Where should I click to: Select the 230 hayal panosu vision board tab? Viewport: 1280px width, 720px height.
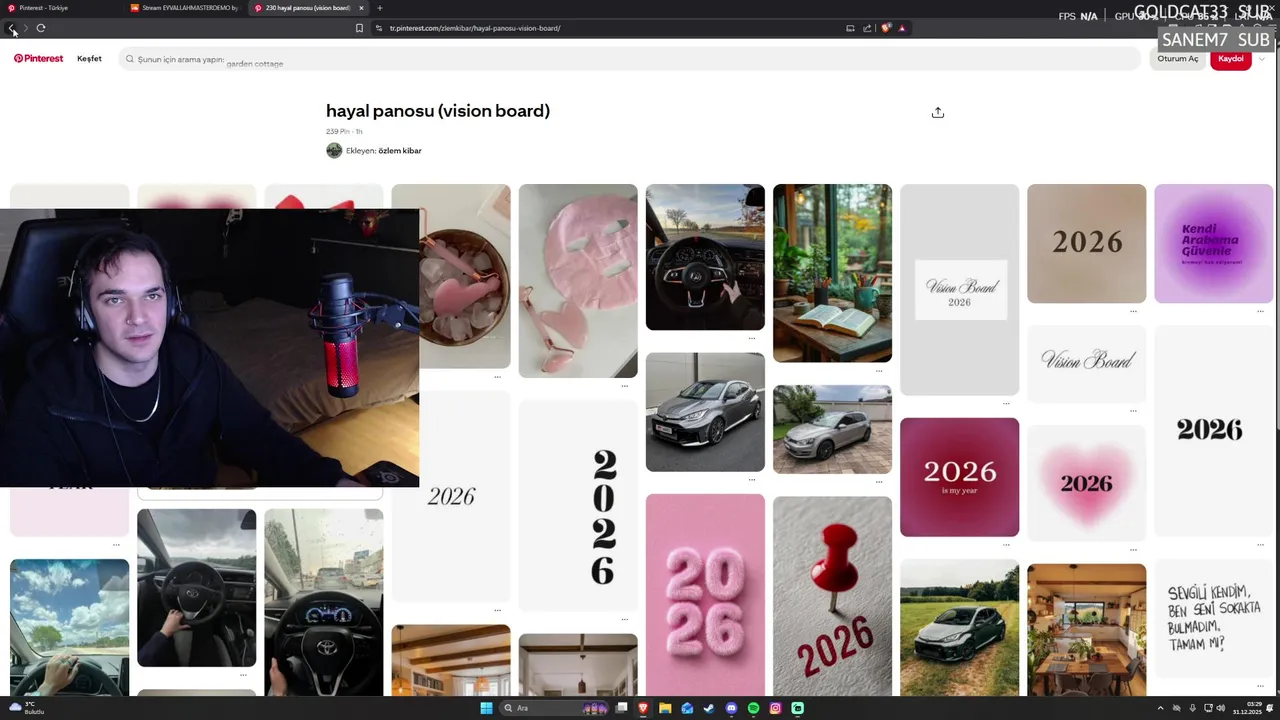pyautogui.click(x=308, y=8)
